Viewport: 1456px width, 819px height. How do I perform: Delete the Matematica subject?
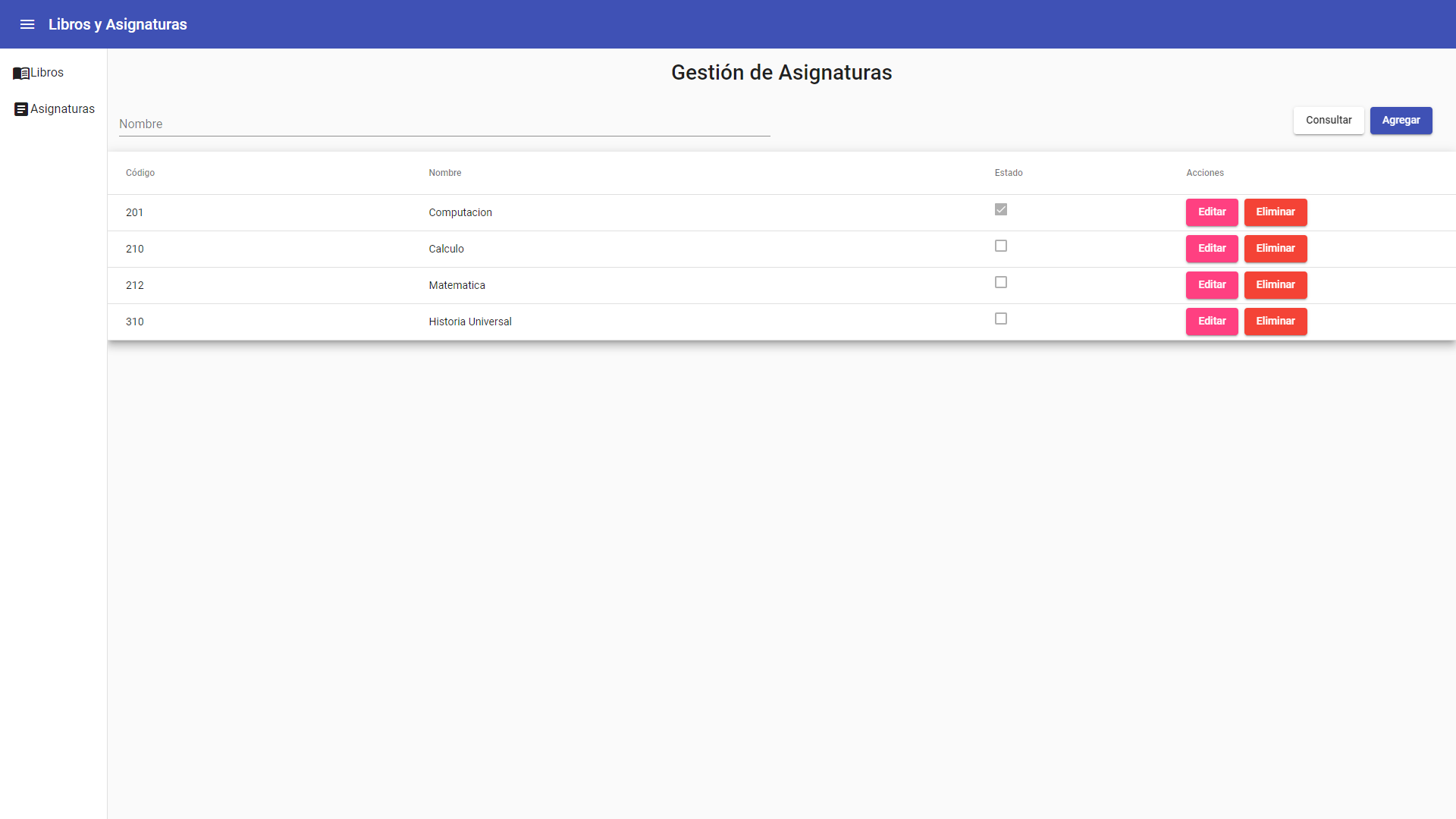(1275, 285)
